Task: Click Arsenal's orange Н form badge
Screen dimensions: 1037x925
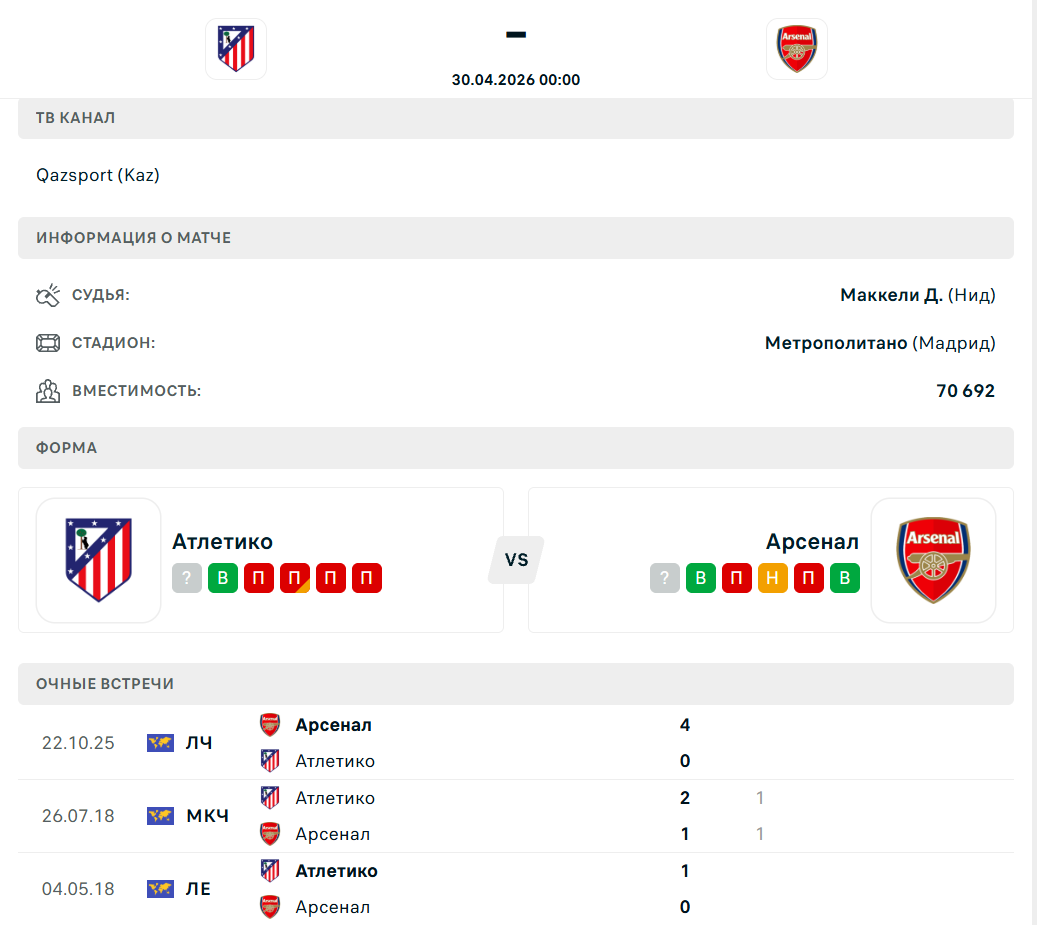Action: [x=773, y=578]
